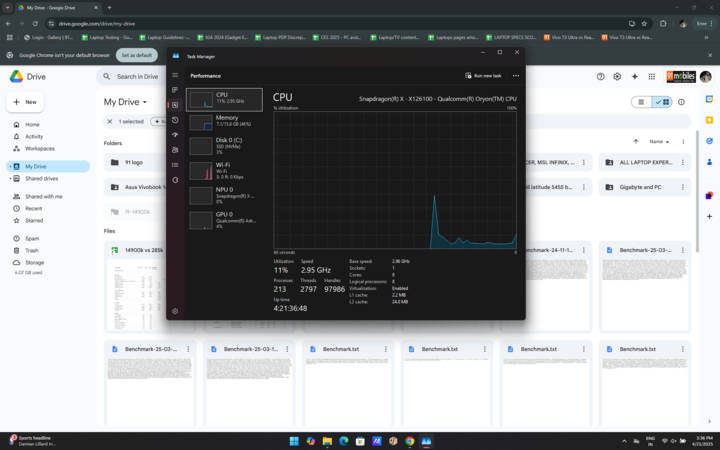Open Workspaces in Drive sidebar
Viewport: 720px width, 450px height.
pyautogui.click(x=34, y=148)
